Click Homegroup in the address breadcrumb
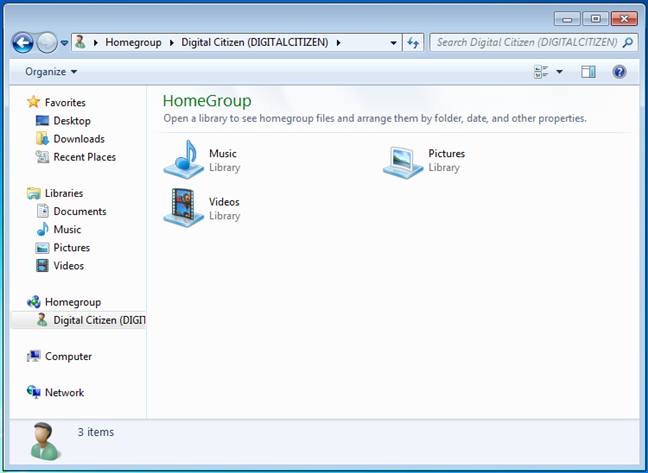 coord(136,43)
